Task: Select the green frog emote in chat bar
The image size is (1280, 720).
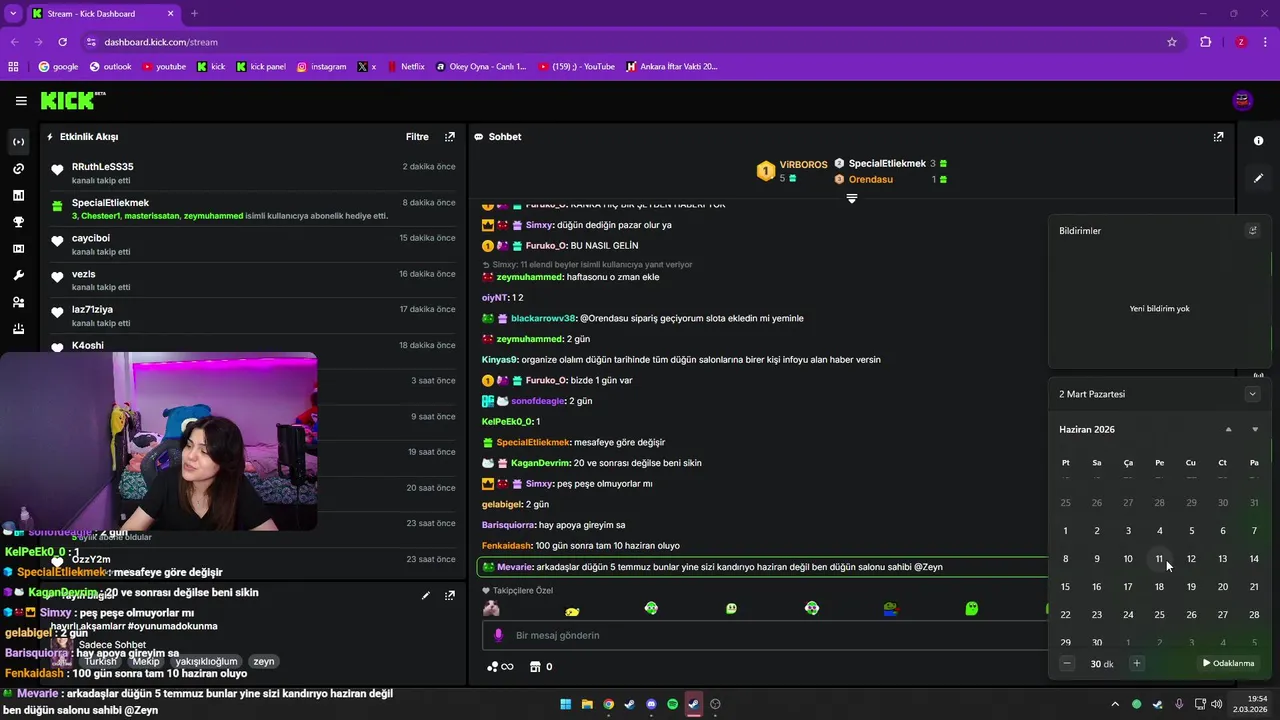Action: coord(971,608)
